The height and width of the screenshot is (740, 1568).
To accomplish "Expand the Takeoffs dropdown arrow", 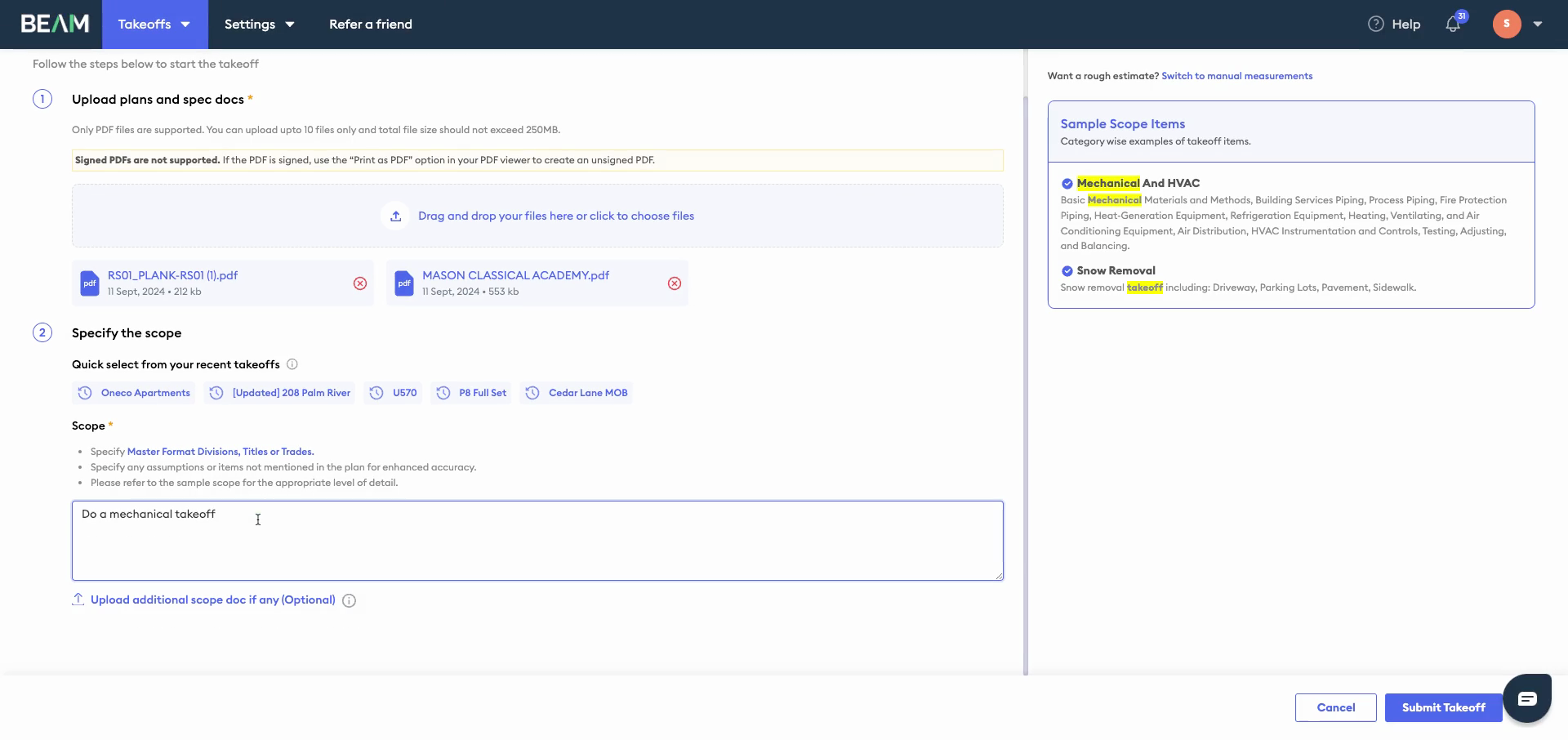I will tap(185, 25).
